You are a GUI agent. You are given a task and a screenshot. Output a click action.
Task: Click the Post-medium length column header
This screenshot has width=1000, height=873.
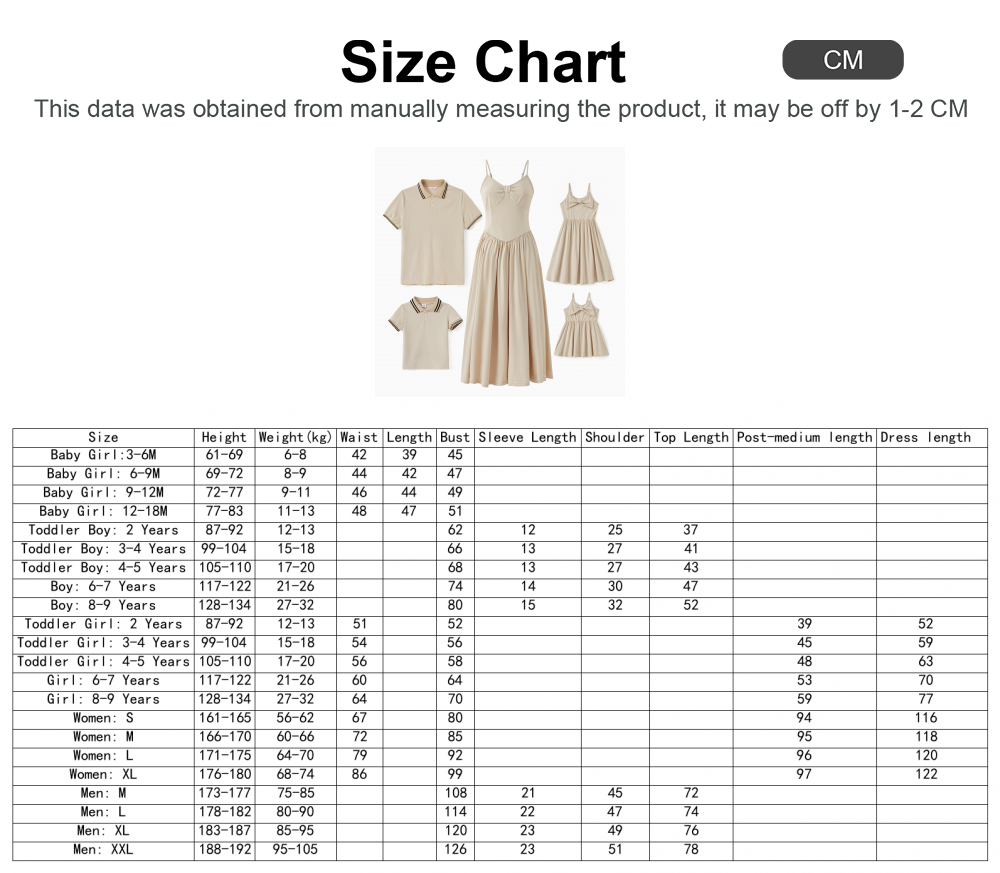(x=804, y=437)
